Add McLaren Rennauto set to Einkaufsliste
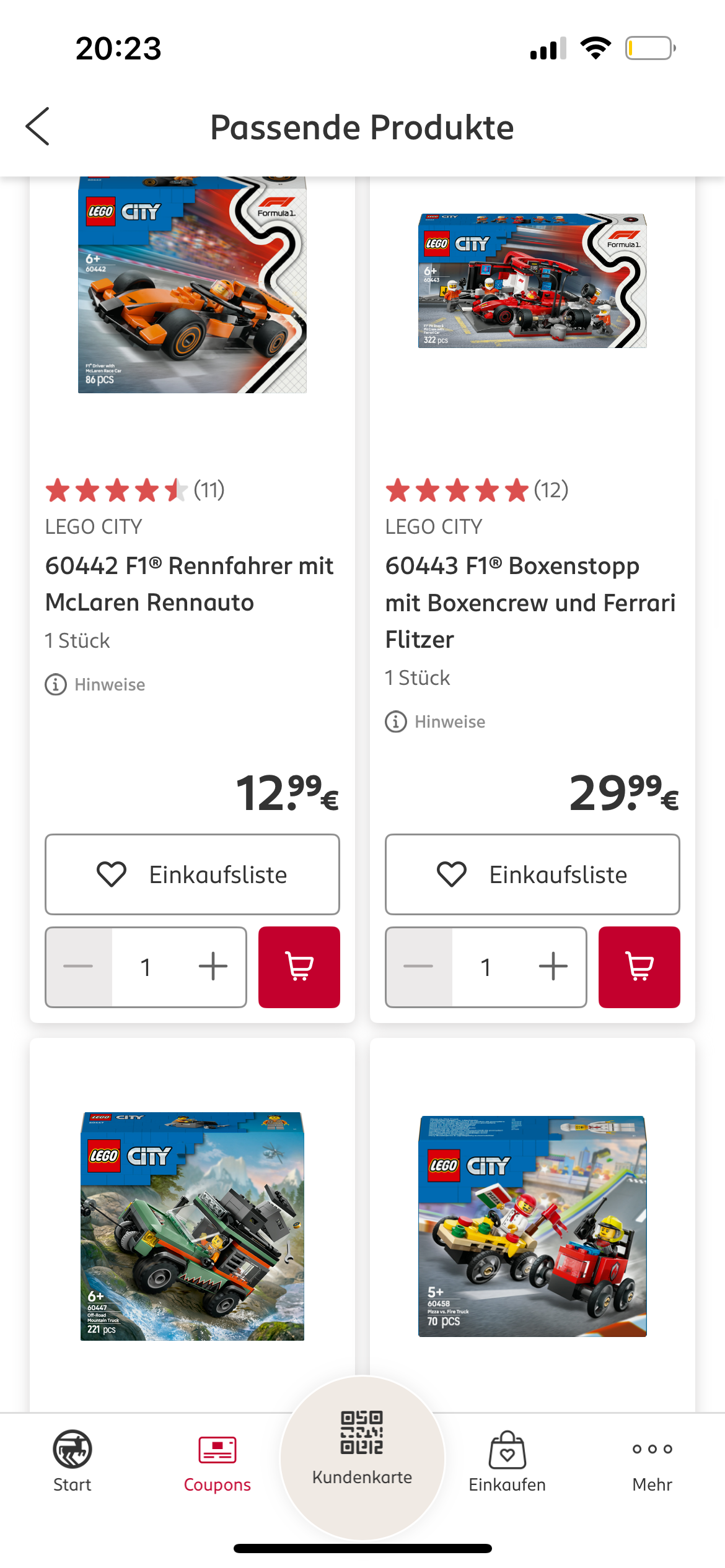Viewport: 725px width, 1568px height. tap(192, 874)
